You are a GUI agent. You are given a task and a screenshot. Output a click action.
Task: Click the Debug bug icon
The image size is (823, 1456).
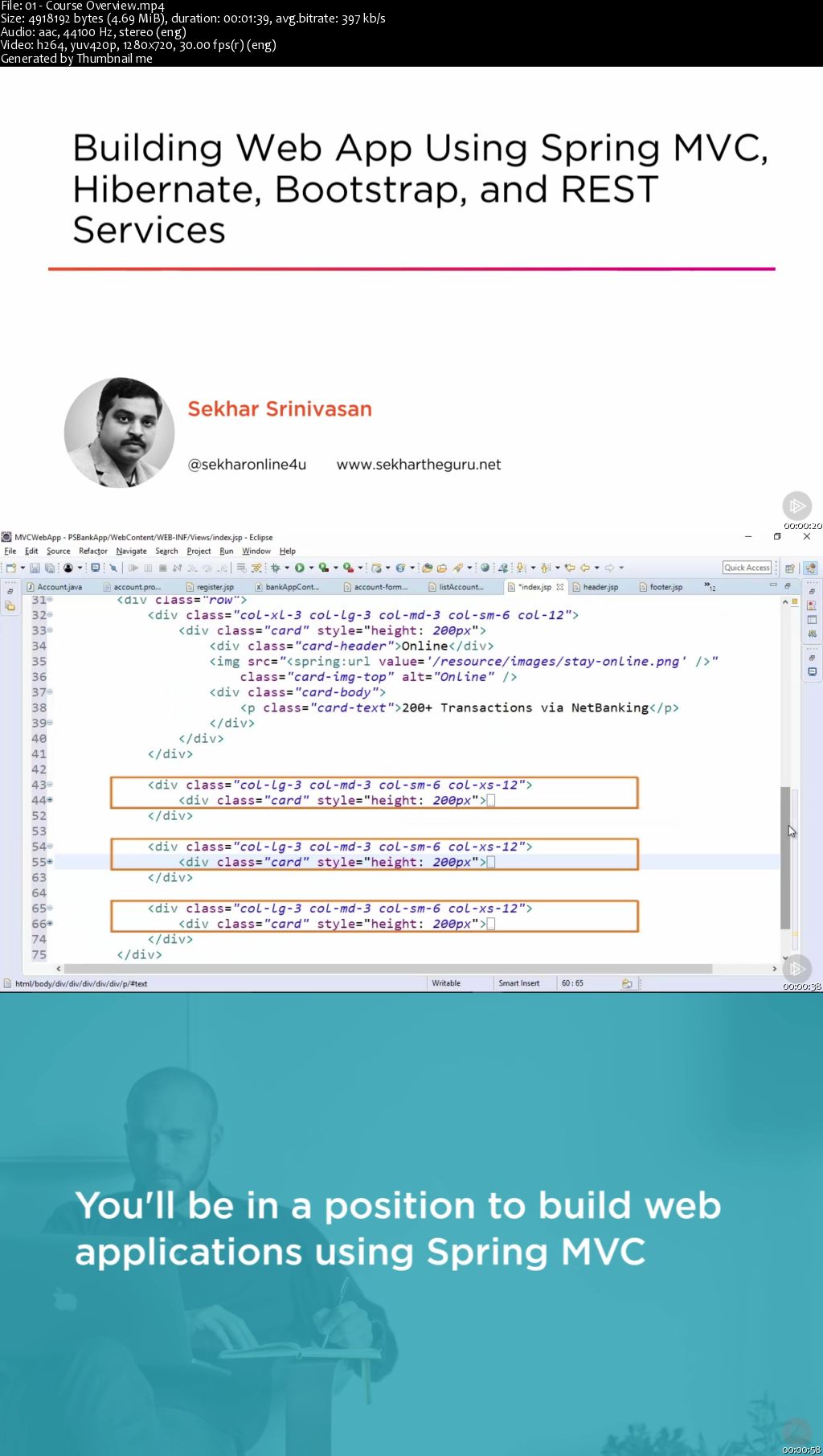tap(275, 568)
